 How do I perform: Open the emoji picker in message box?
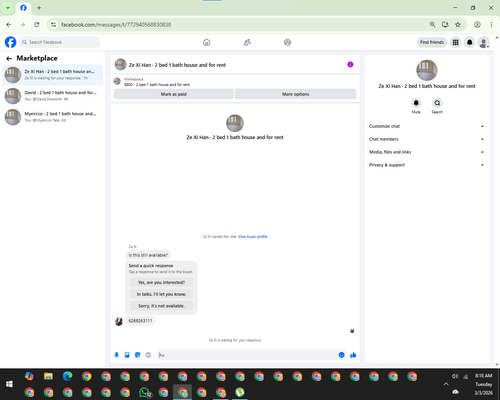(341, 355)
